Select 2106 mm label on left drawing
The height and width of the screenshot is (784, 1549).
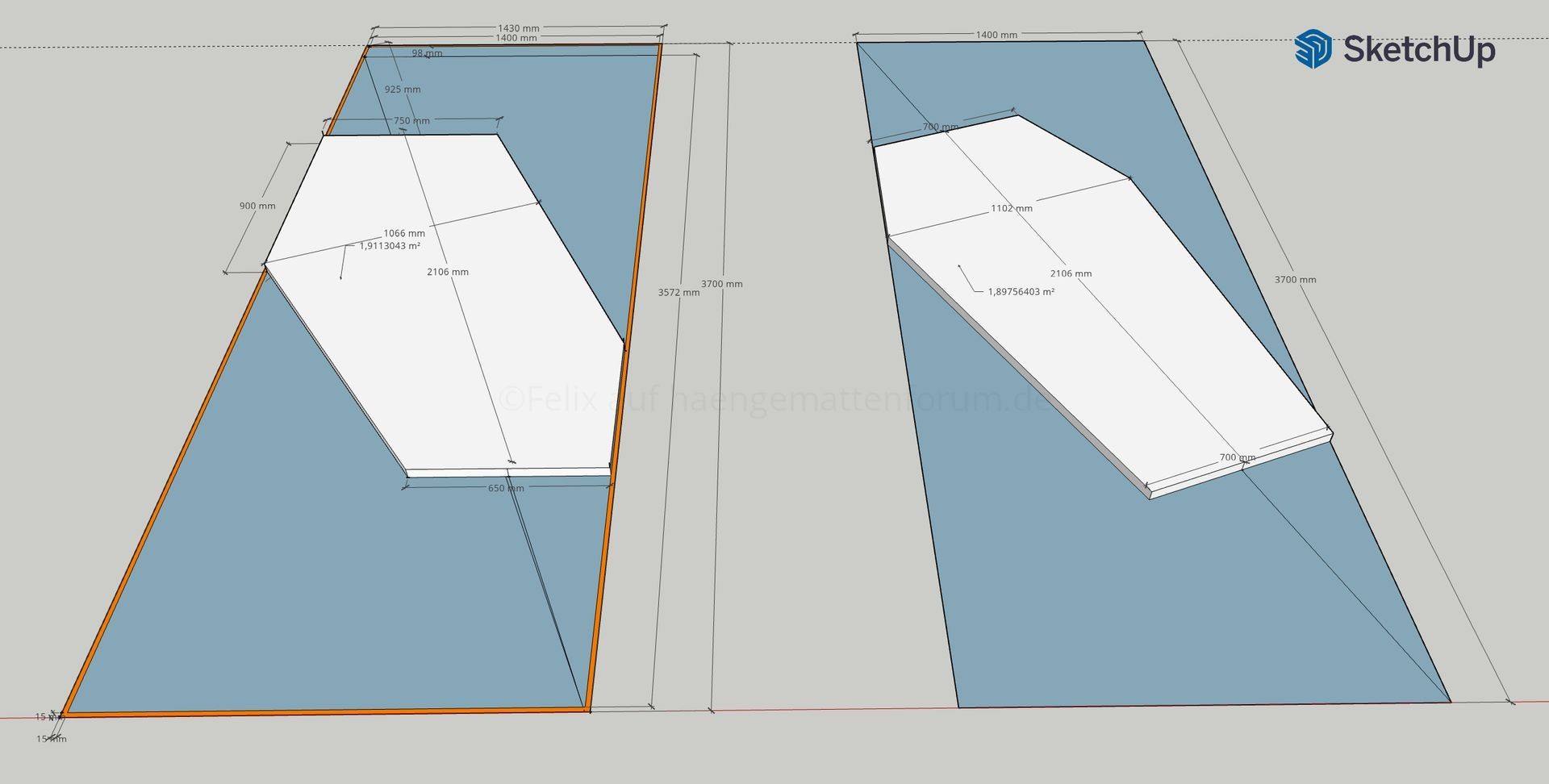click(448, 272)
